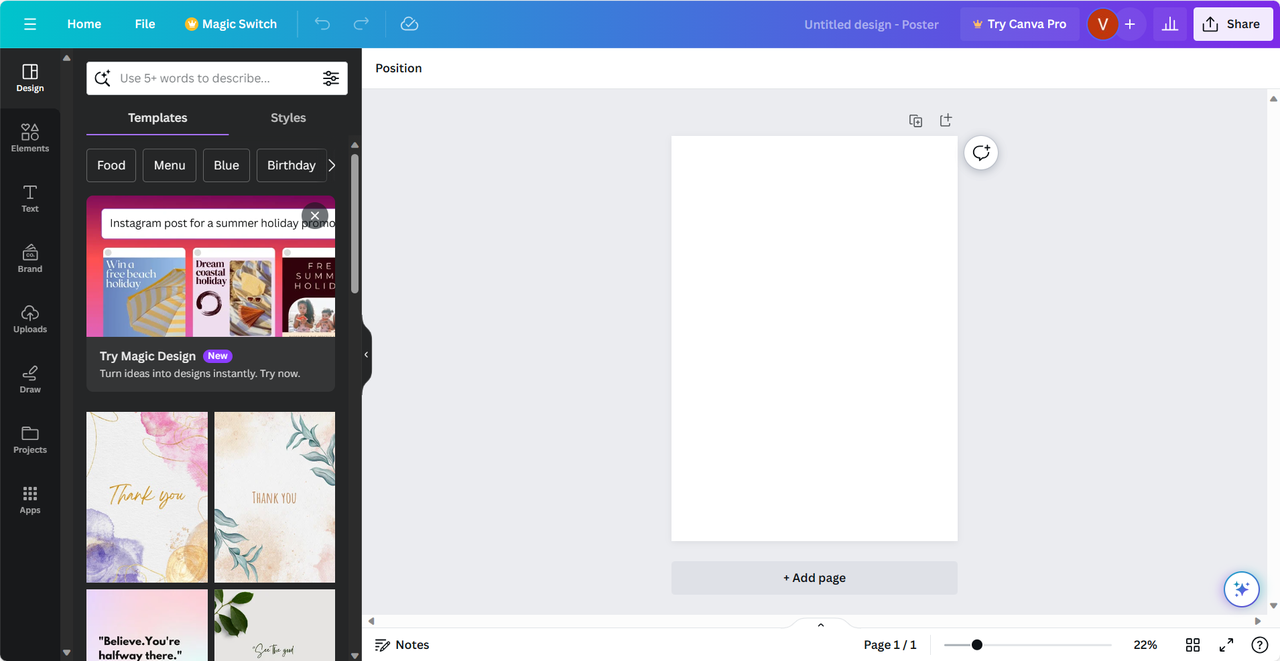The height and width of the screenshot is (661, 1280).
Task: Click the Magic Design prompt example field
Action: [218, 223]
